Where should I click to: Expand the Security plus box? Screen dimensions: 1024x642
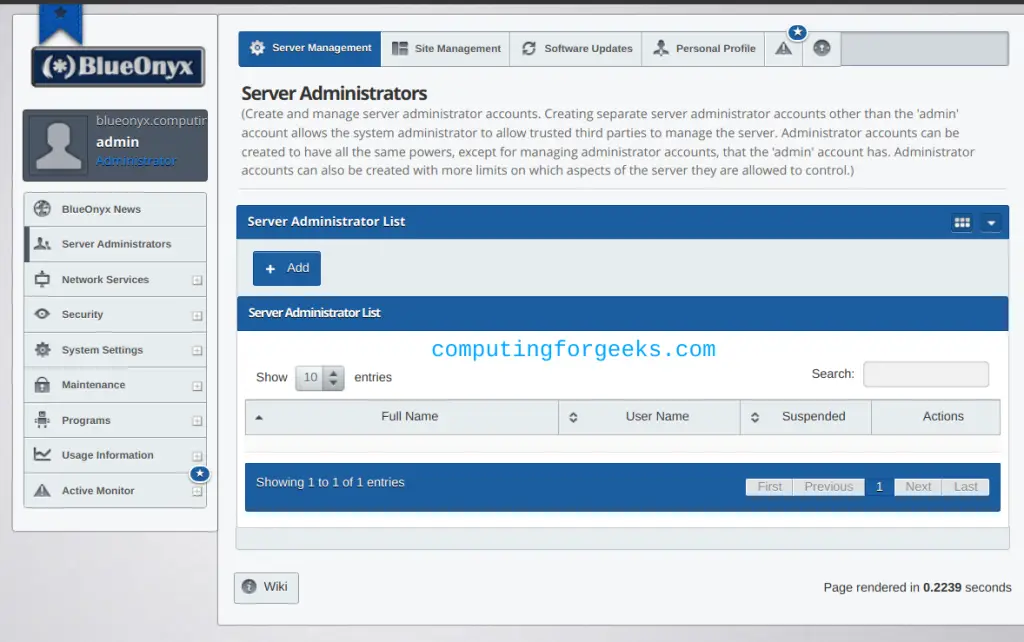tap(197, 315)
